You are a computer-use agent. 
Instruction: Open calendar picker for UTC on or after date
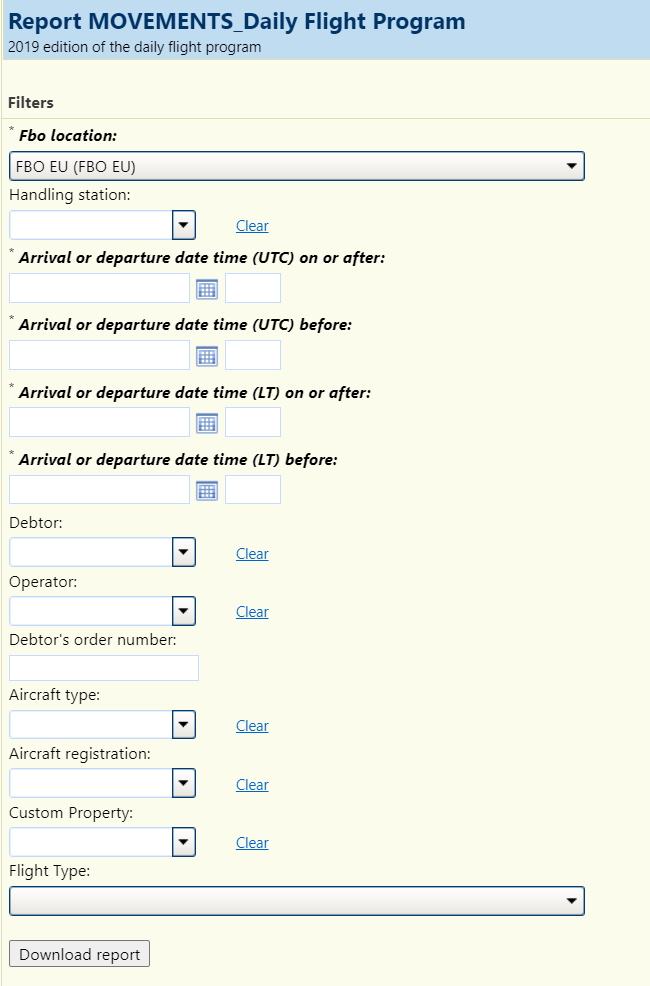click(x=207, y=289)
